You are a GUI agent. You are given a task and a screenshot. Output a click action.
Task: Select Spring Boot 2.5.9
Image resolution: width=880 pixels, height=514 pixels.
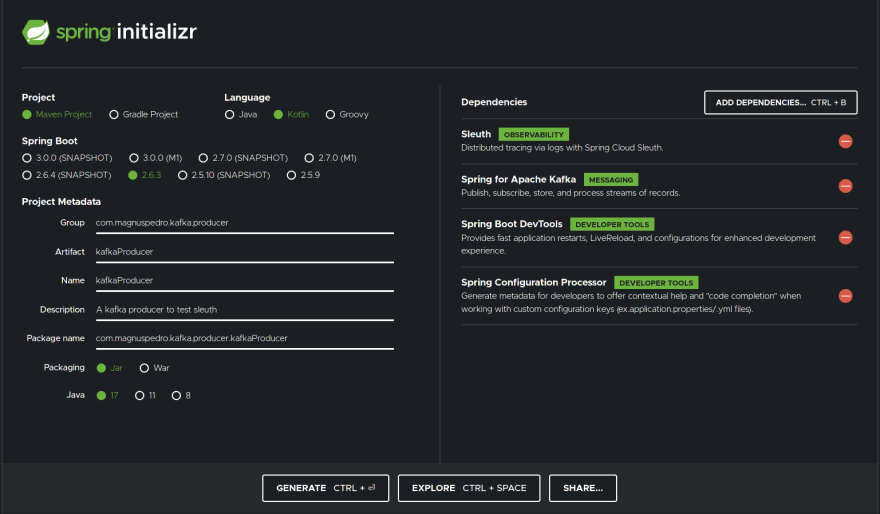click(303, 175)
